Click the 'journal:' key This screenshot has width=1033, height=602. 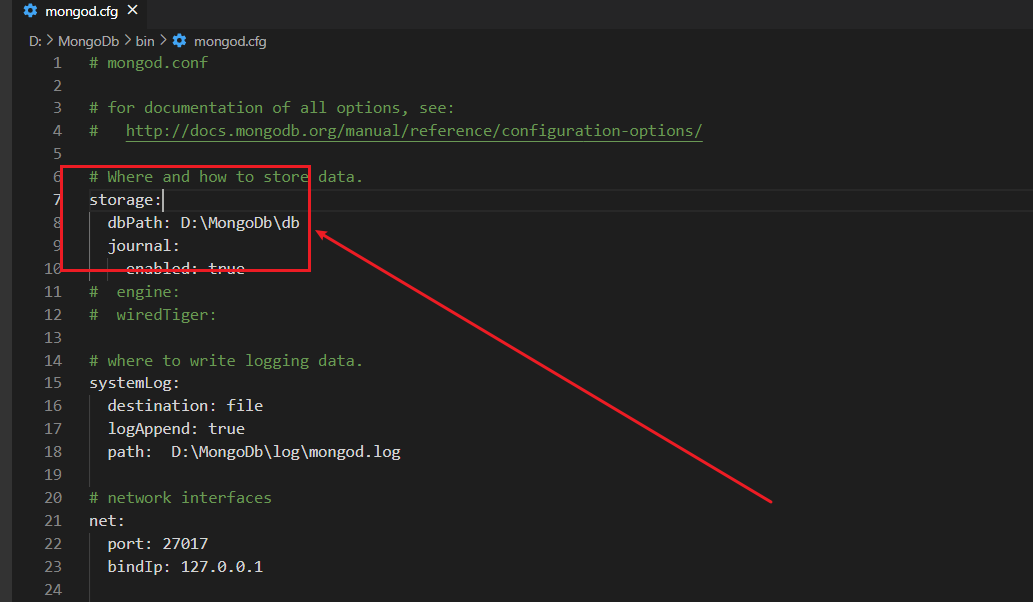(x=144, y=246)
